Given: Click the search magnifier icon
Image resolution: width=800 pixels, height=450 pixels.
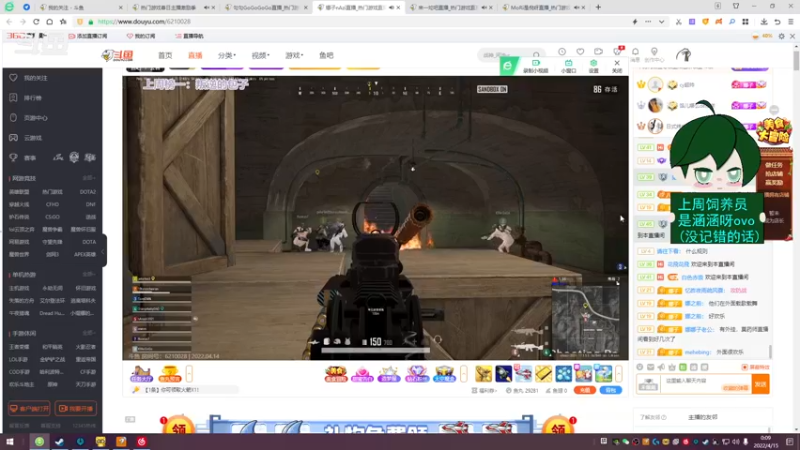Looking at the screenshot, I should click(536, 55).
